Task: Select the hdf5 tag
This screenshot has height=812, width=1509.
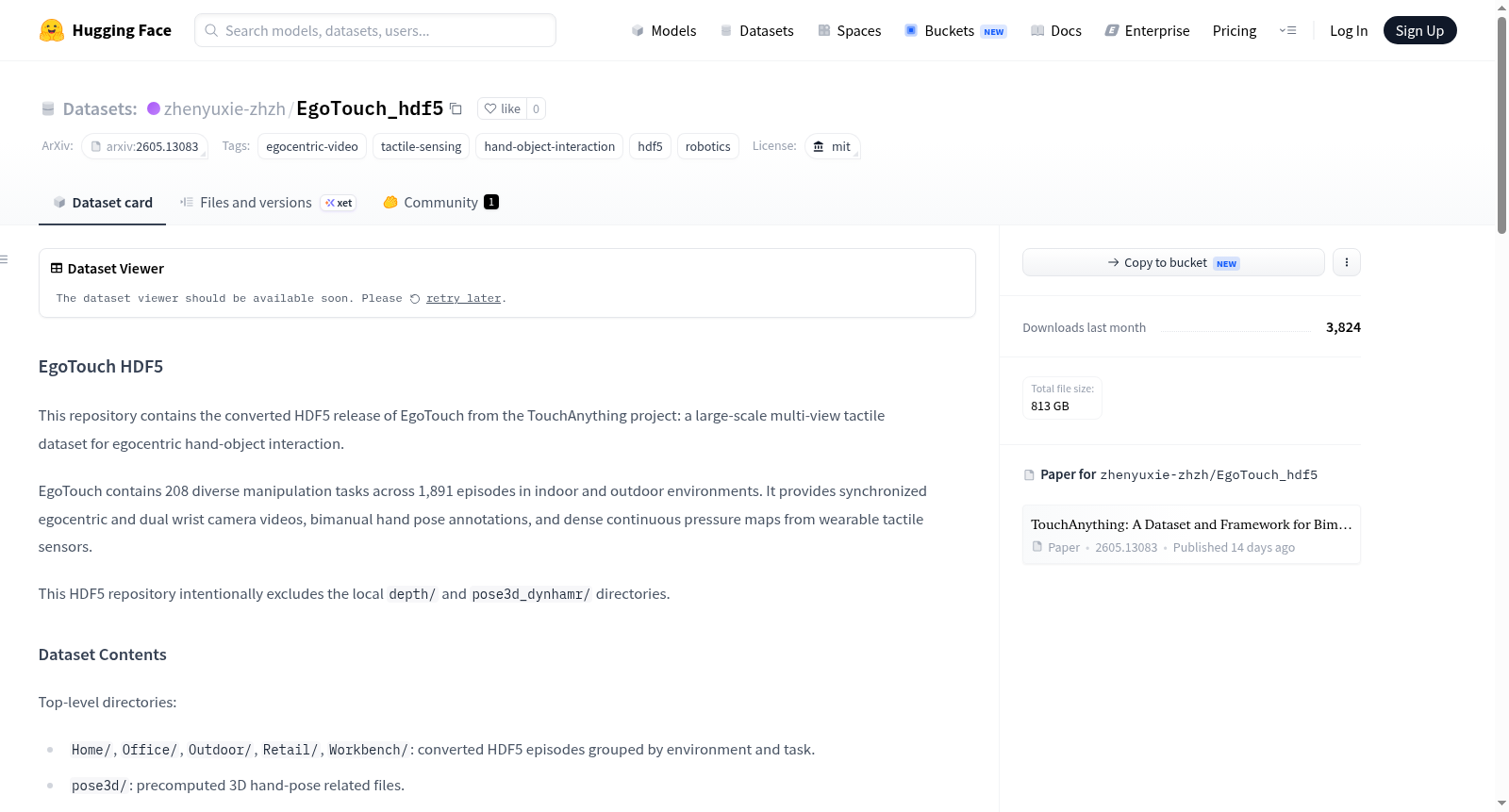Action: tap(650, 146)
